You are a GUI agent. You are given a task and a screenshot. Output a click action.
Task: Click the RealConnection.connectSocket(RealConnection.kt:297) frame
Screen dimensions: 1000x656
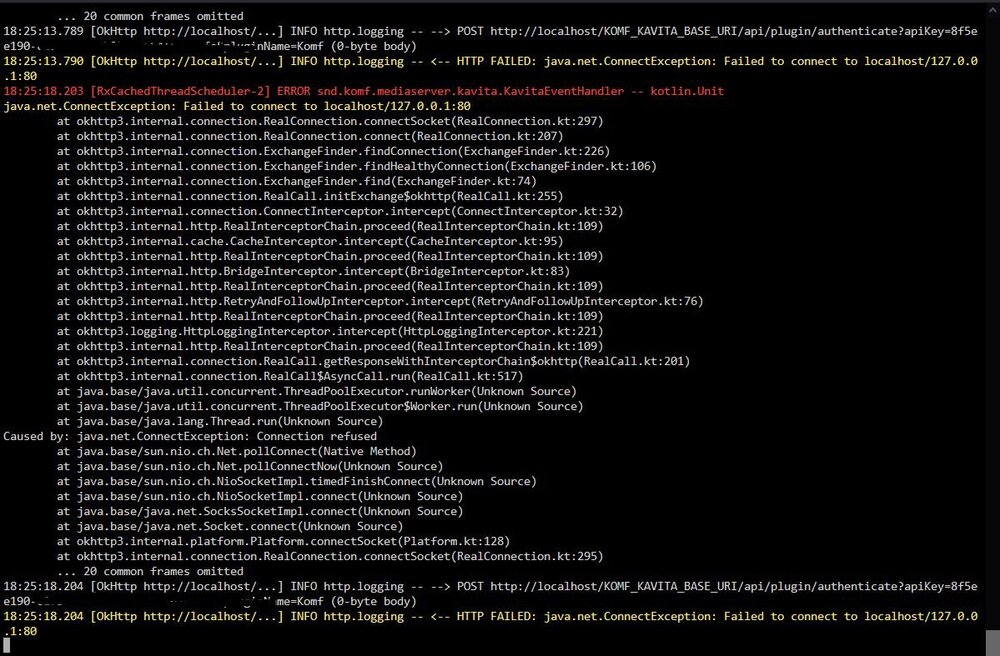330,121
